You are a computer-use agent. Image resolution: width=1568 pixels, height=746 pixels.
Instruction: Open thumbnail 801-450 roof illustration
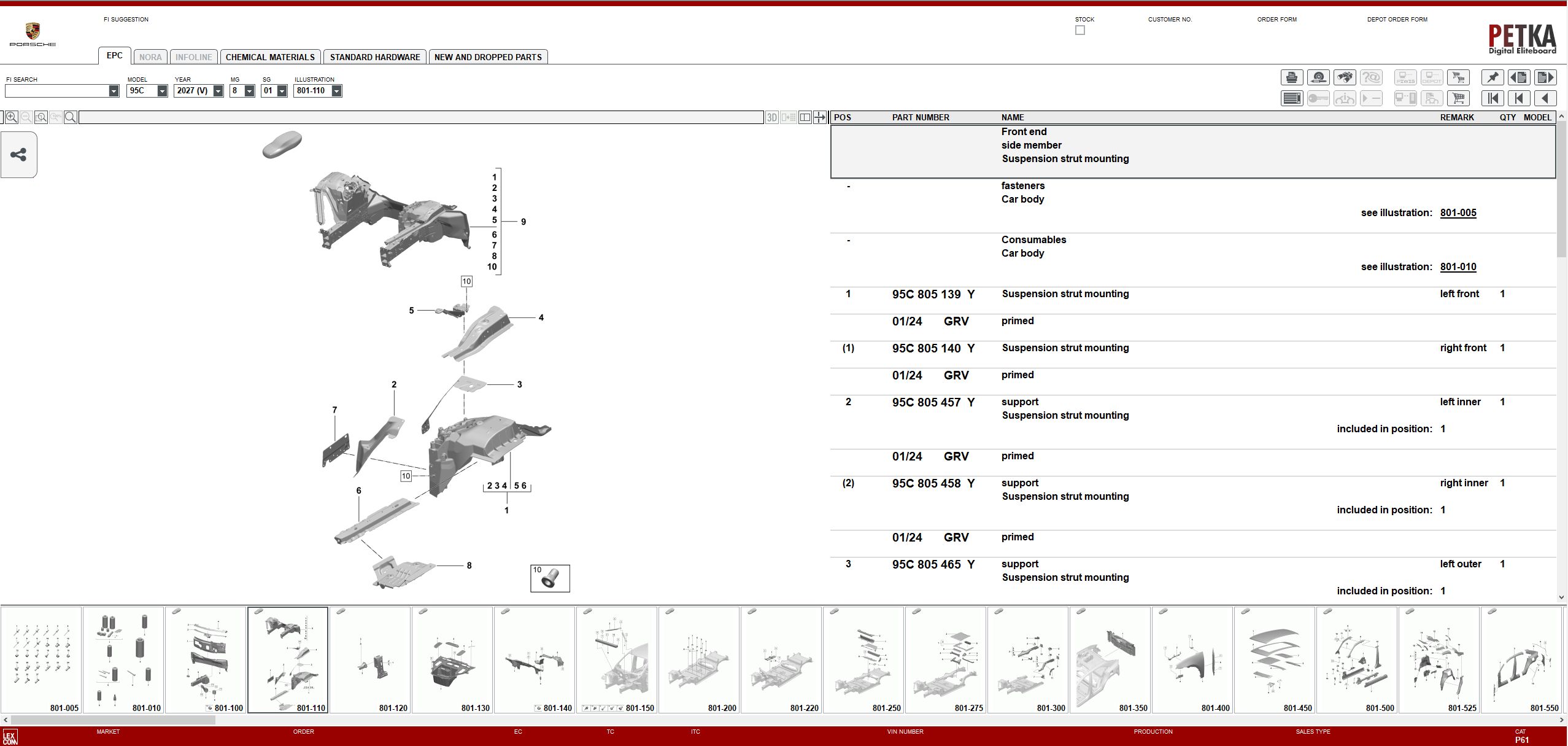click(1275, 660)
